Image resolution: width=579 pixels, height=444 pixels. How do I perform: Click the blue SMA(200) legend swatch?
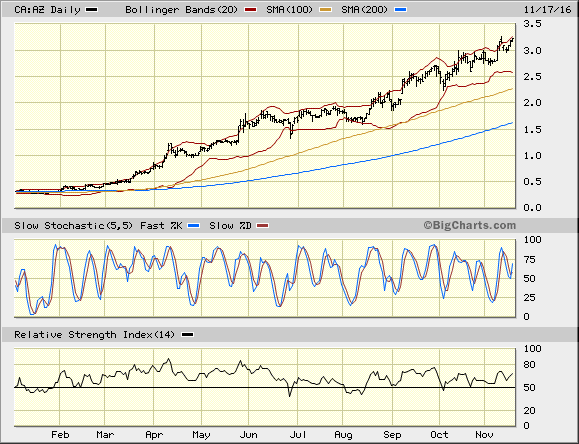(401, 10)
